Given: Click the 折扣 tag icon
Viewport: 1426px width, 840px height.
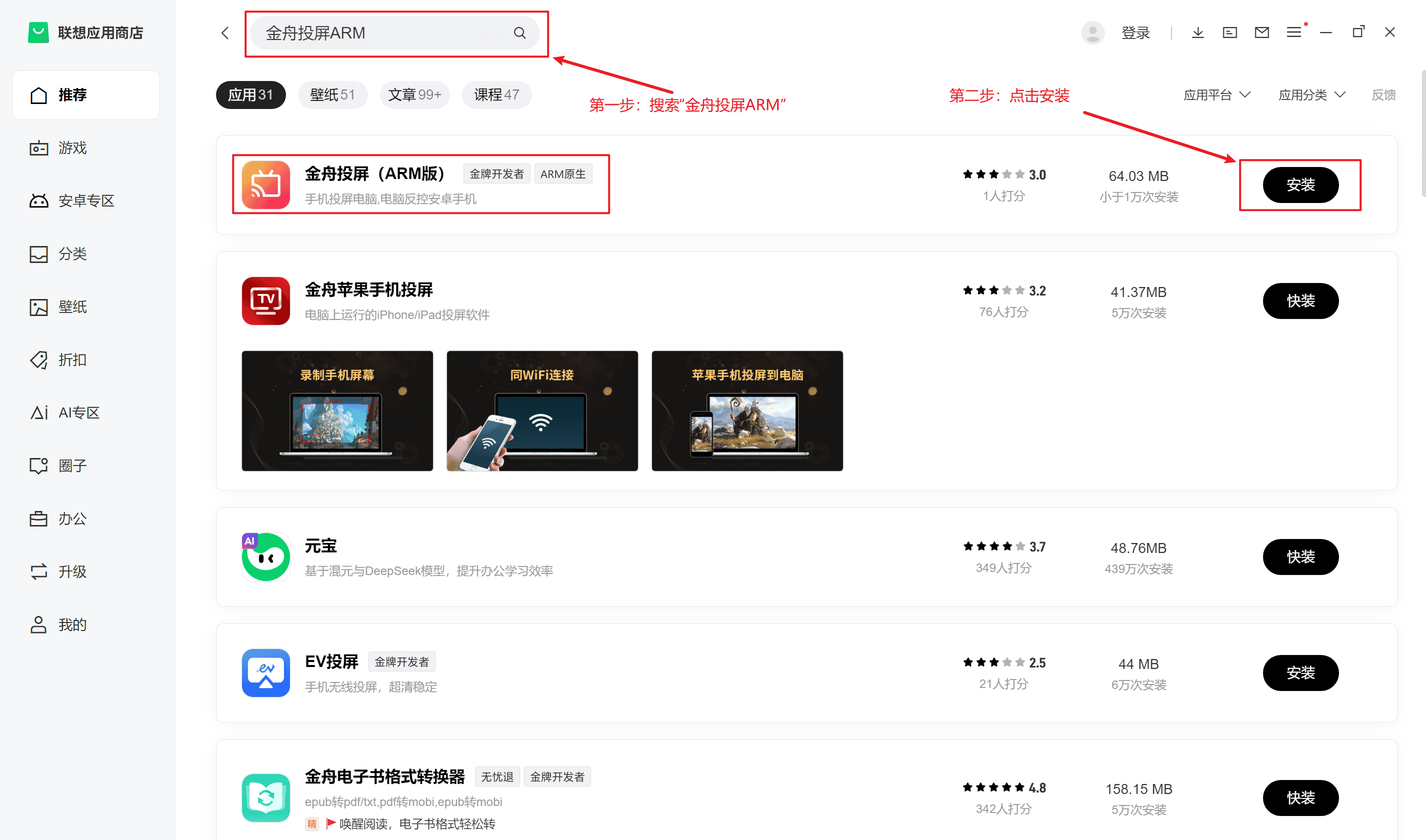Looking at the screenshot, I should [x=38, y=360].
